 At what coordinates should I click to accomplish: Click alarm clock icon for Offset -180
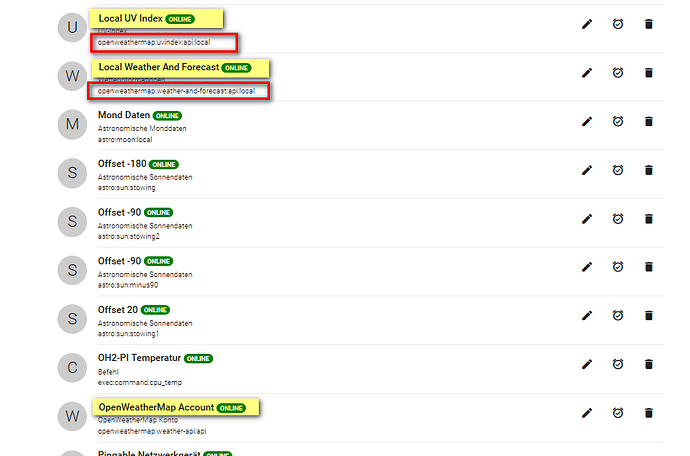coord(618,170)
